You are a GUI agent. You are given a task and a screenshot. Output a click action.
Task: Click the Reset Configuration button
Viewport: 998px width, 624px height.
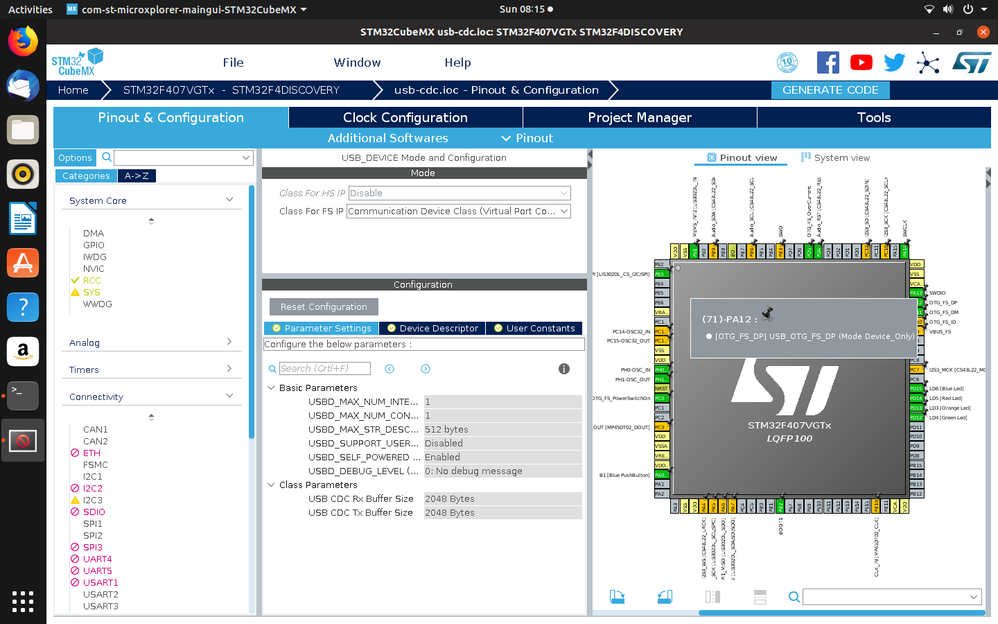(324, 307)
